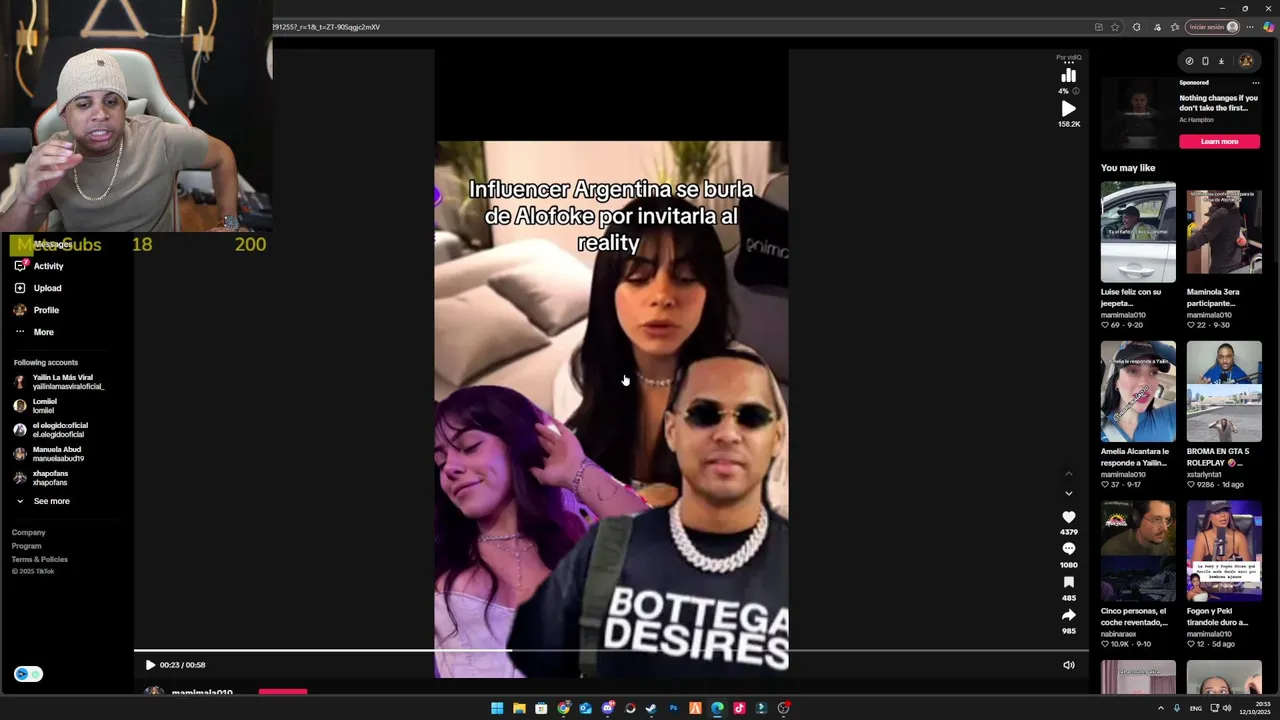1280x720 pixels.
Task: Open Edge extensions puzzle icon
Action: pyautogui.click(x=1137, y=27)
